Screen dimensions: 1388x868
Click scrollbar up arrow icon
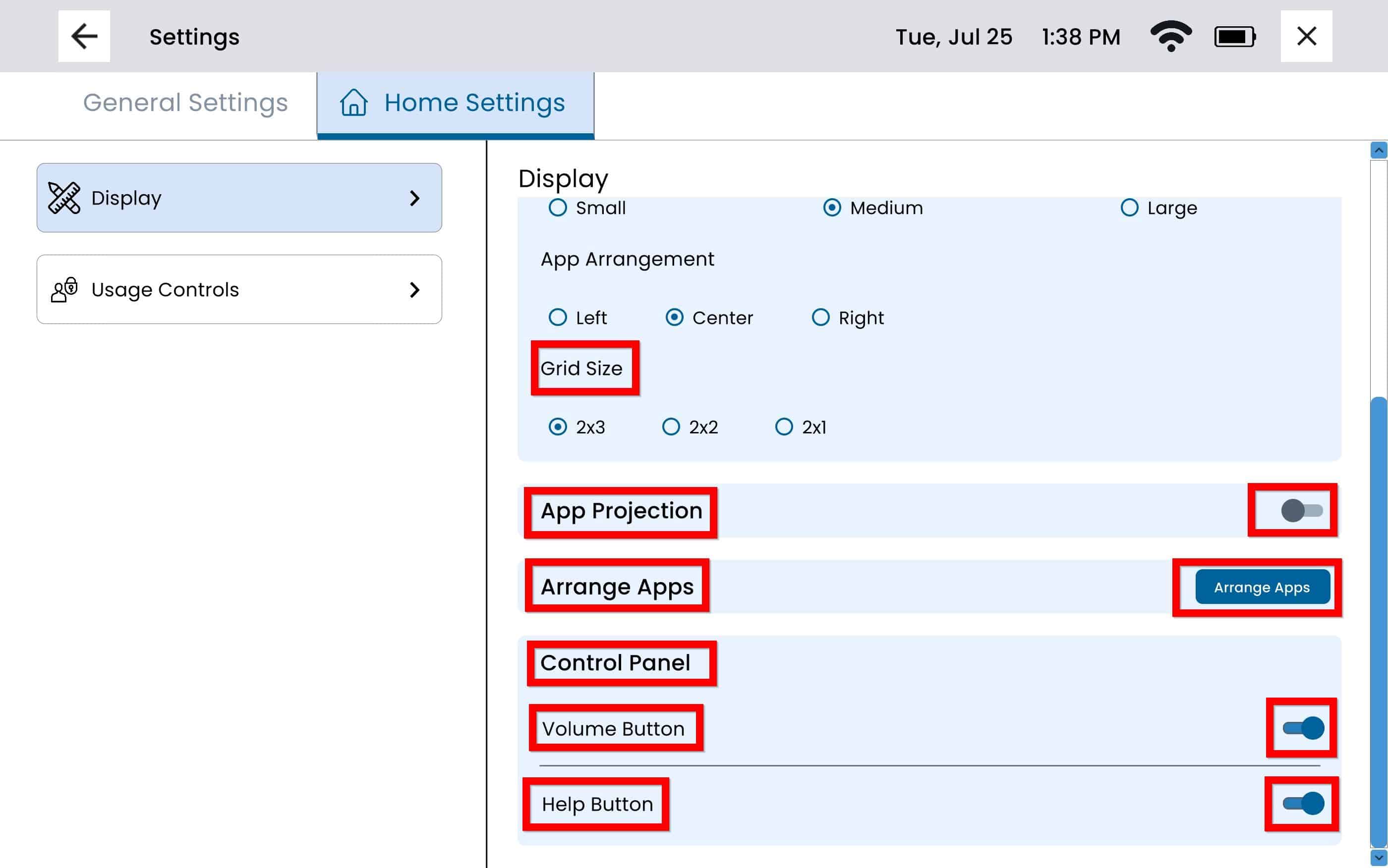[x=1378, y=151]
